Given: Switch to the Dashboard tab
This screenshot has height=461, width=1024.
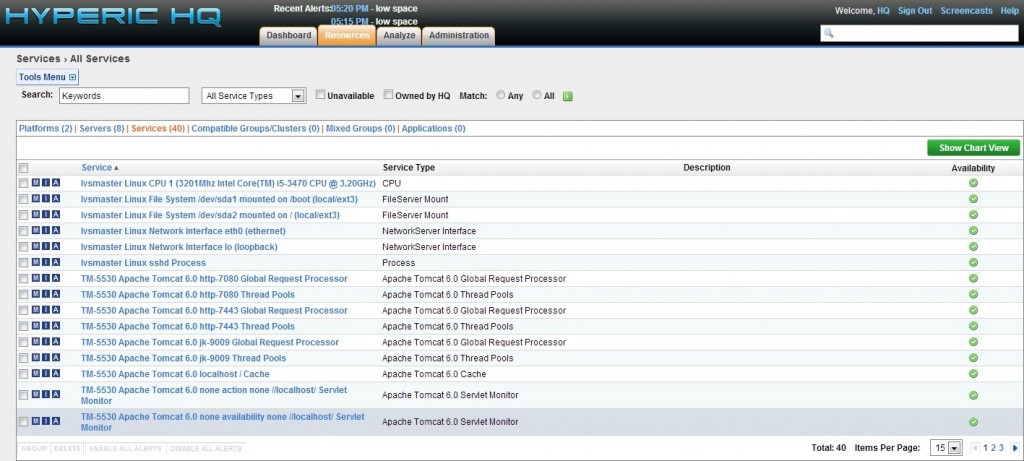Looking at the screenshot, I should (288, 36).
